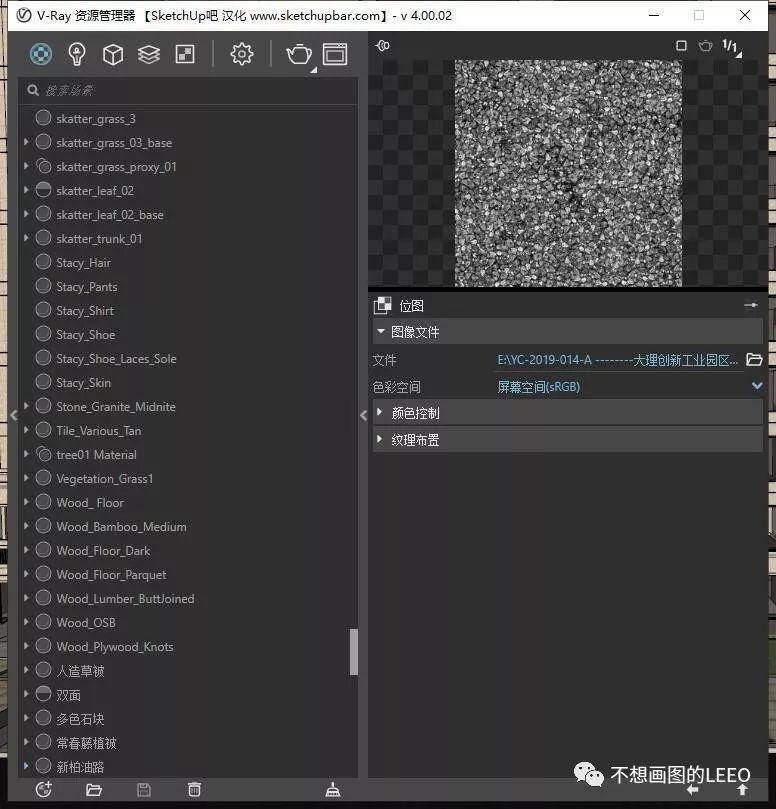Expand Tile_Various_Tan material
The image size is (776, 809).
(x=26, y=430)
